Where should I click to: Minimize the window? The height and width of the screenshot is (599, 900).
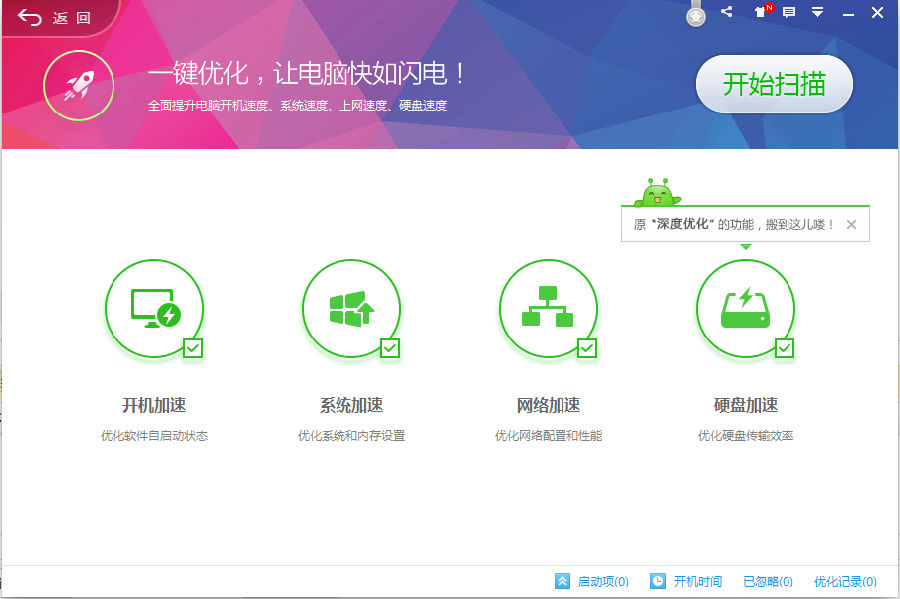pyautogui.click(x=848, y=13)
